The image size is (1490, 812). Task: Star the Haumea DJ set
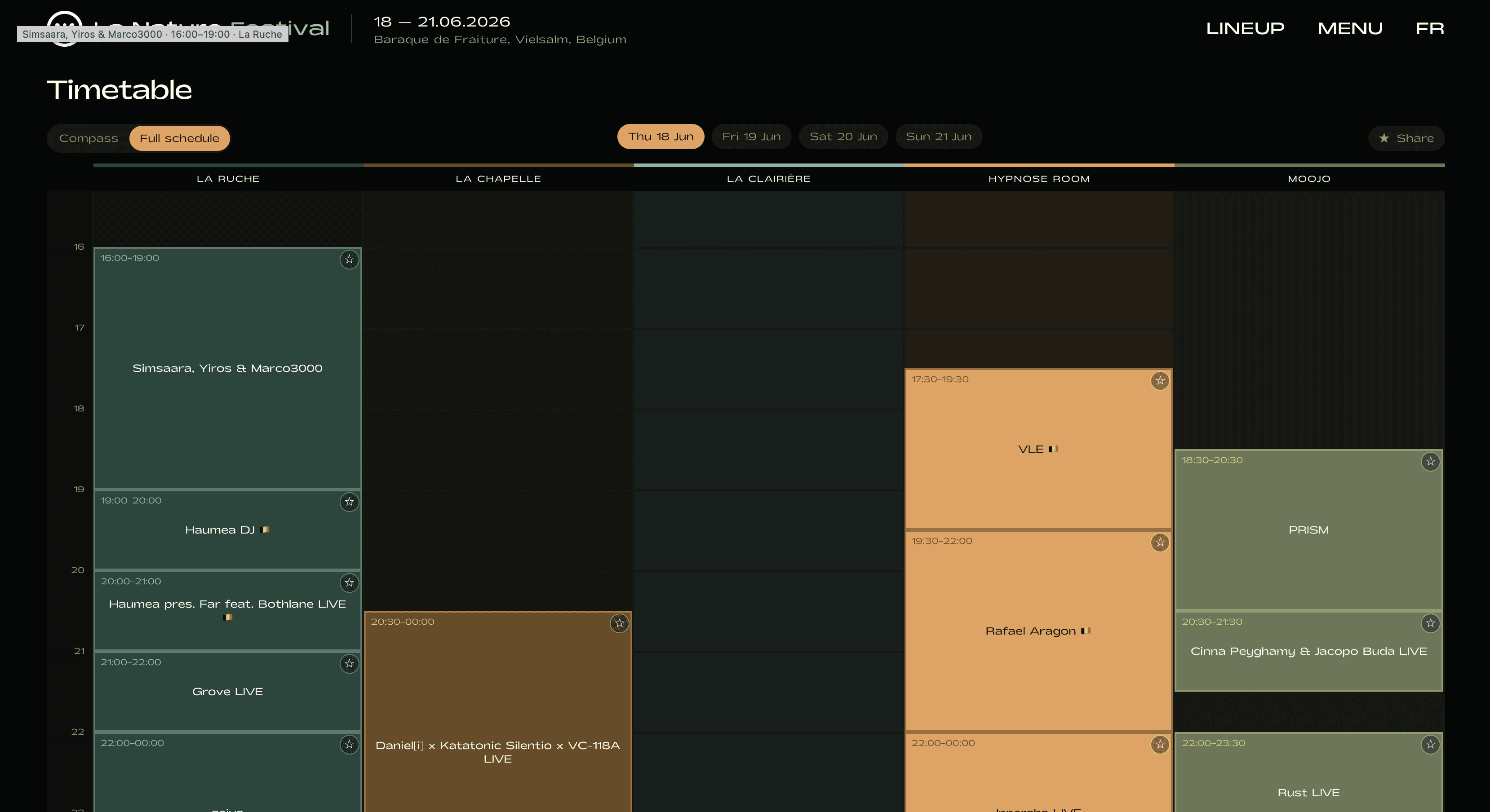coord(349,502)
